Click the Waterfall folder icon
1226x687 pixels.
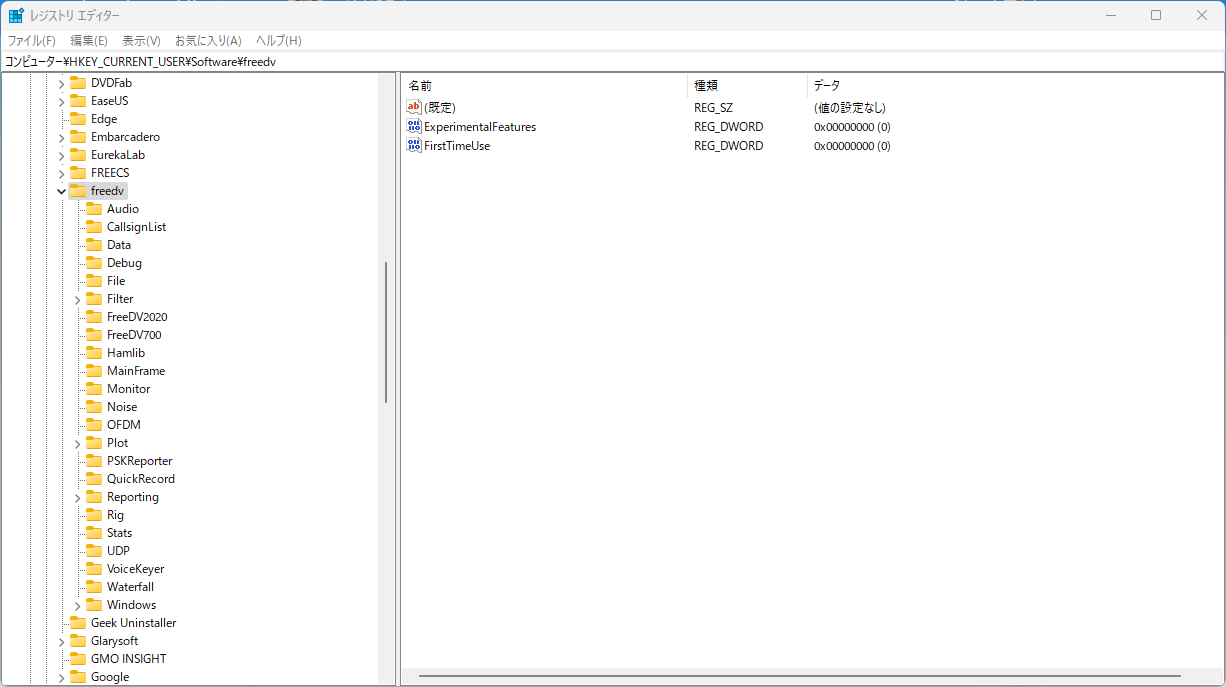[x=94, y=587]
